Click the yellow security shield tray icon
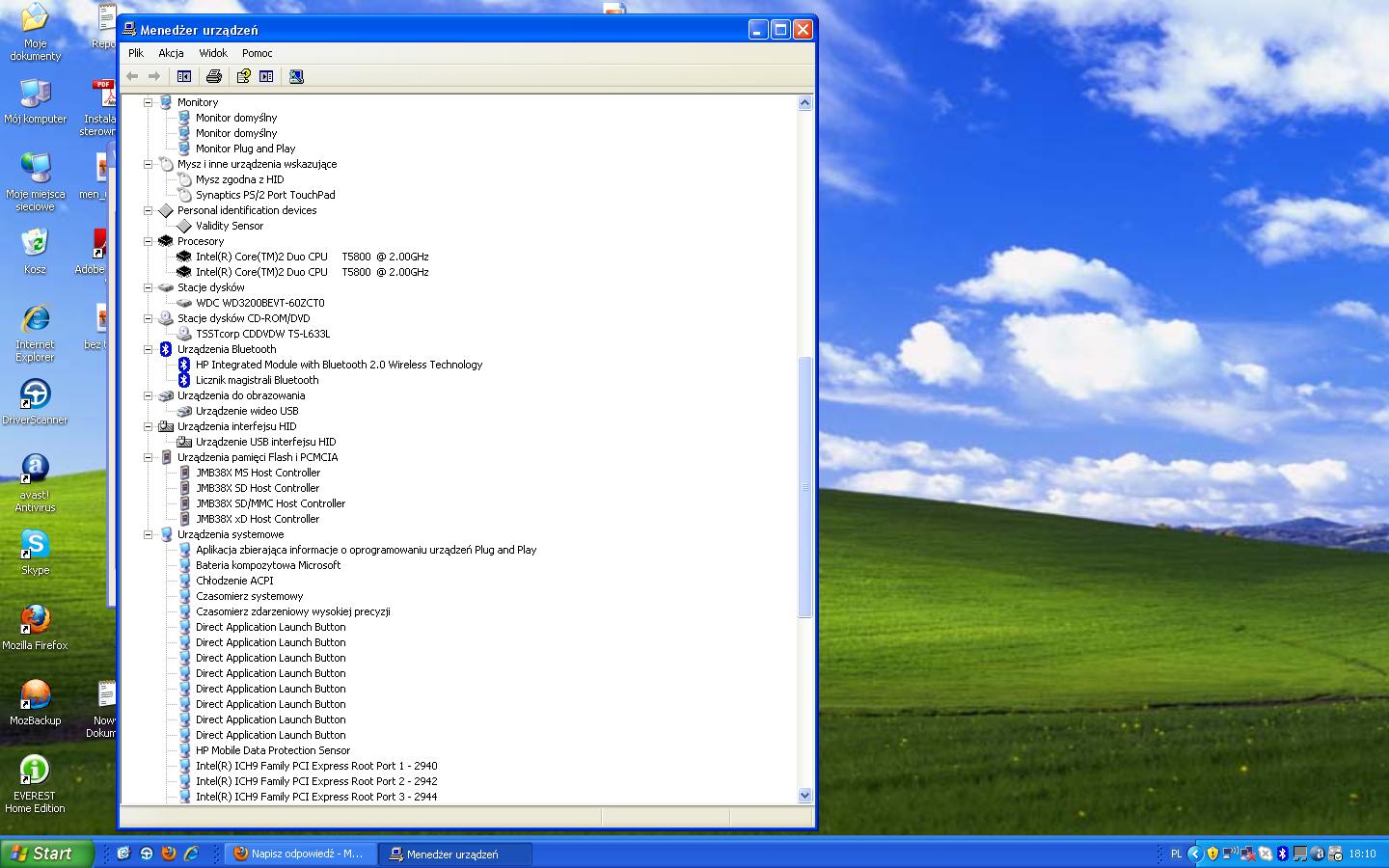The image size is (1389, 868). point(1212,854)
